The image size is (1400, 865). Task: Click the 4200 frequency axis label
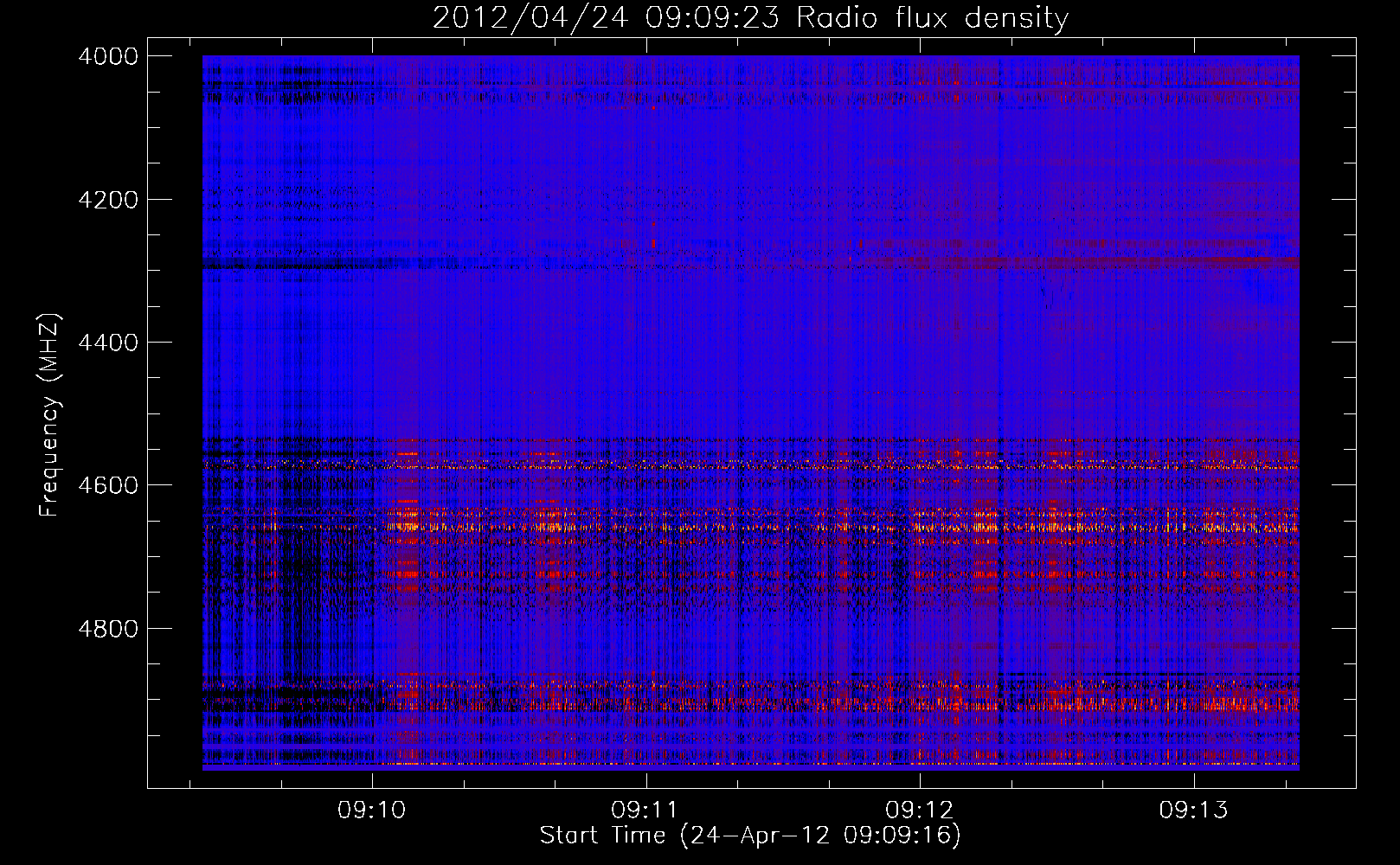pyautogui.click(x=108, y=200)
